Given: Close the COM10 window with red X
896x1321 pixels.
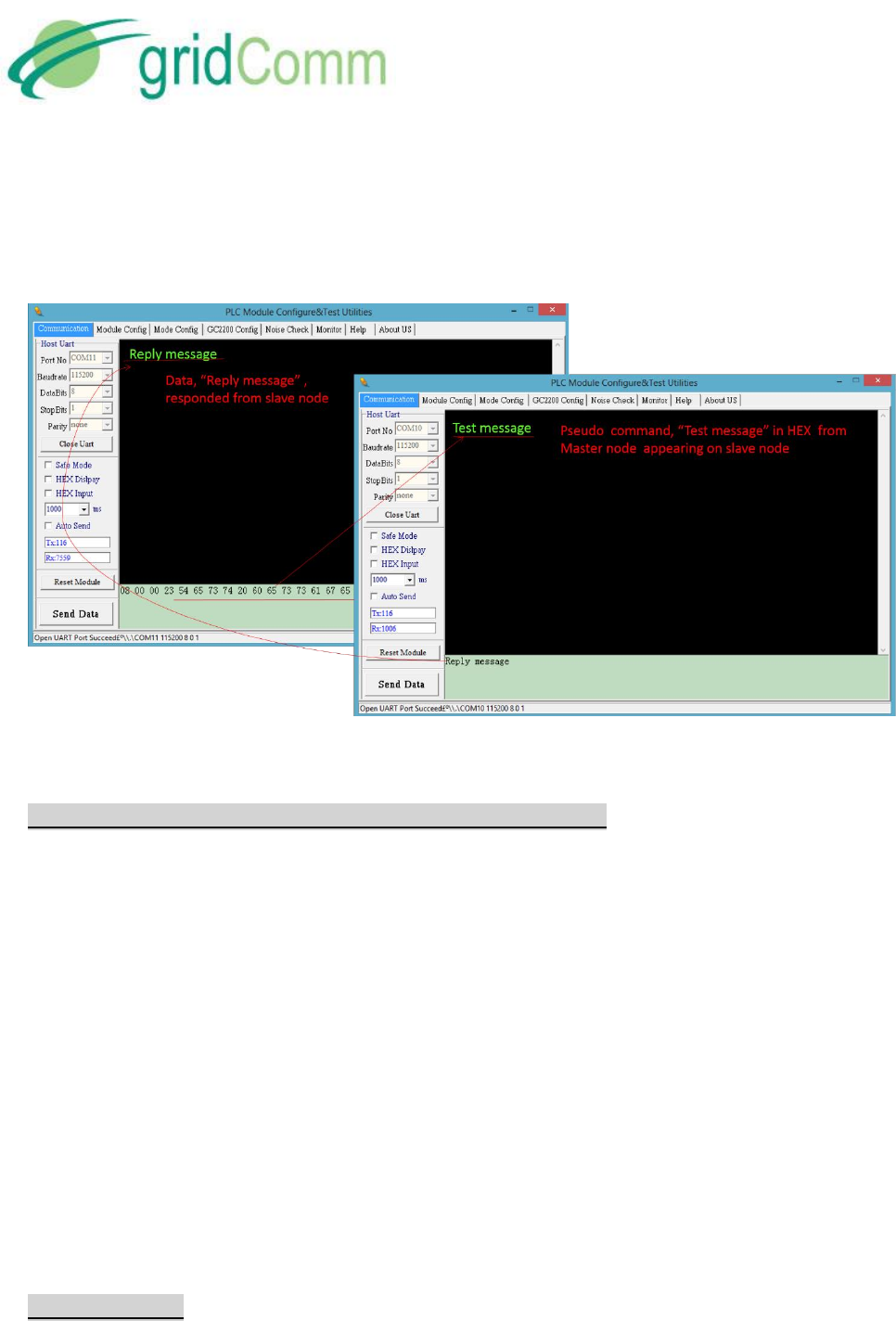Looking at the screenshot, I should pos(877,380).
